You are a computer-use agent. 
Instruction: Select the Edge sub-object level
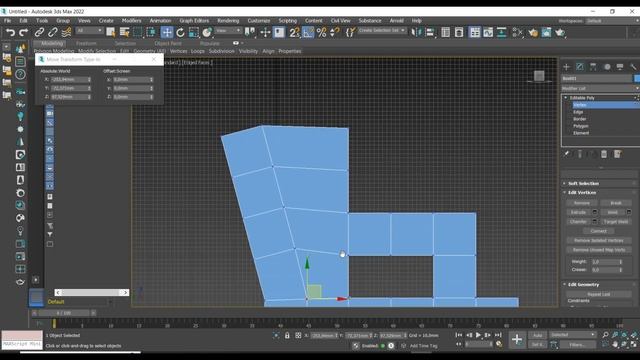[x=578, y=112]
